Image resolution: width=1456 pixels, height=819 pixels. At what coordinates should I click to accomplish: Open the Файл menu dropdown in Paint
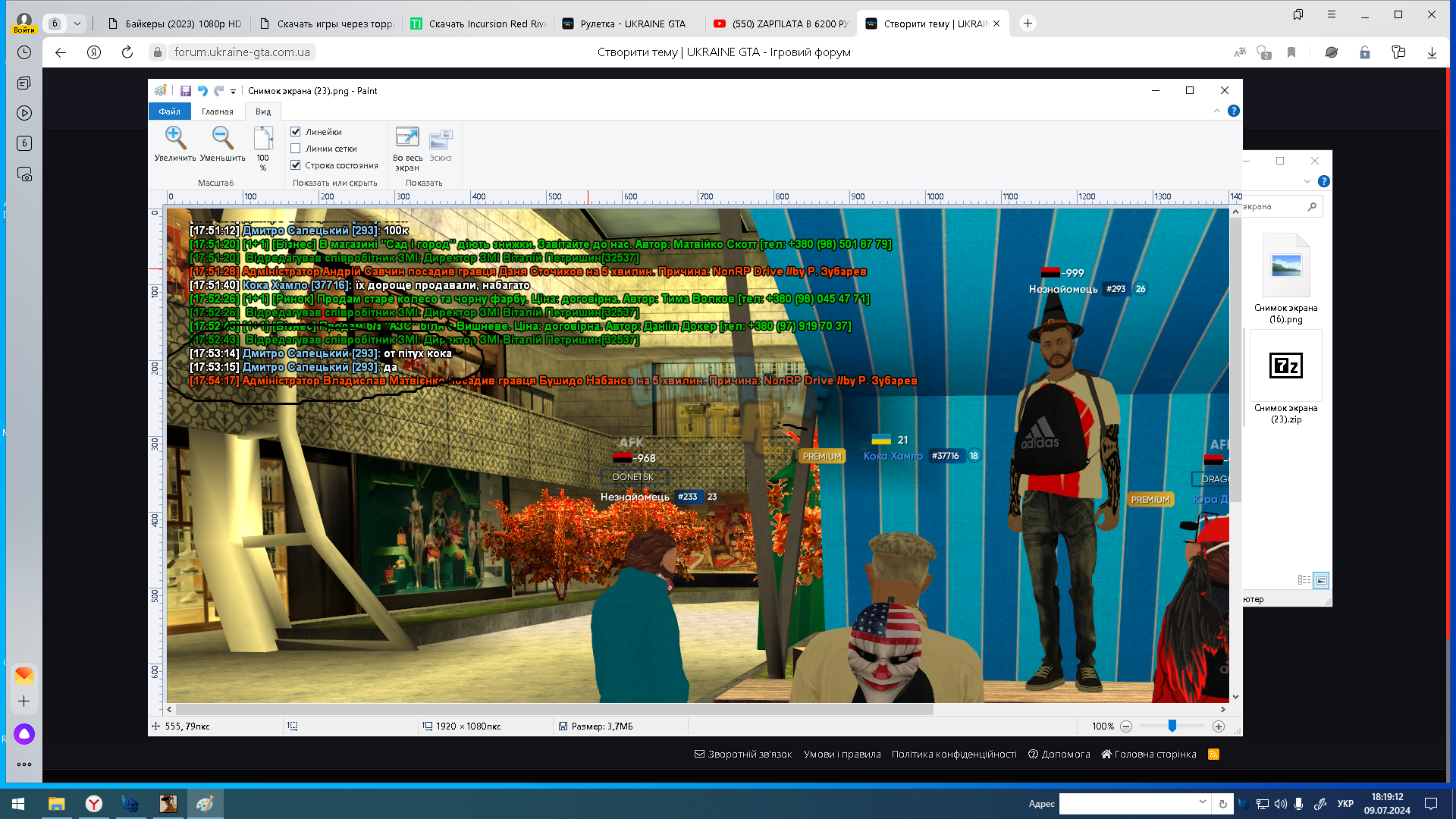[169, 111]
